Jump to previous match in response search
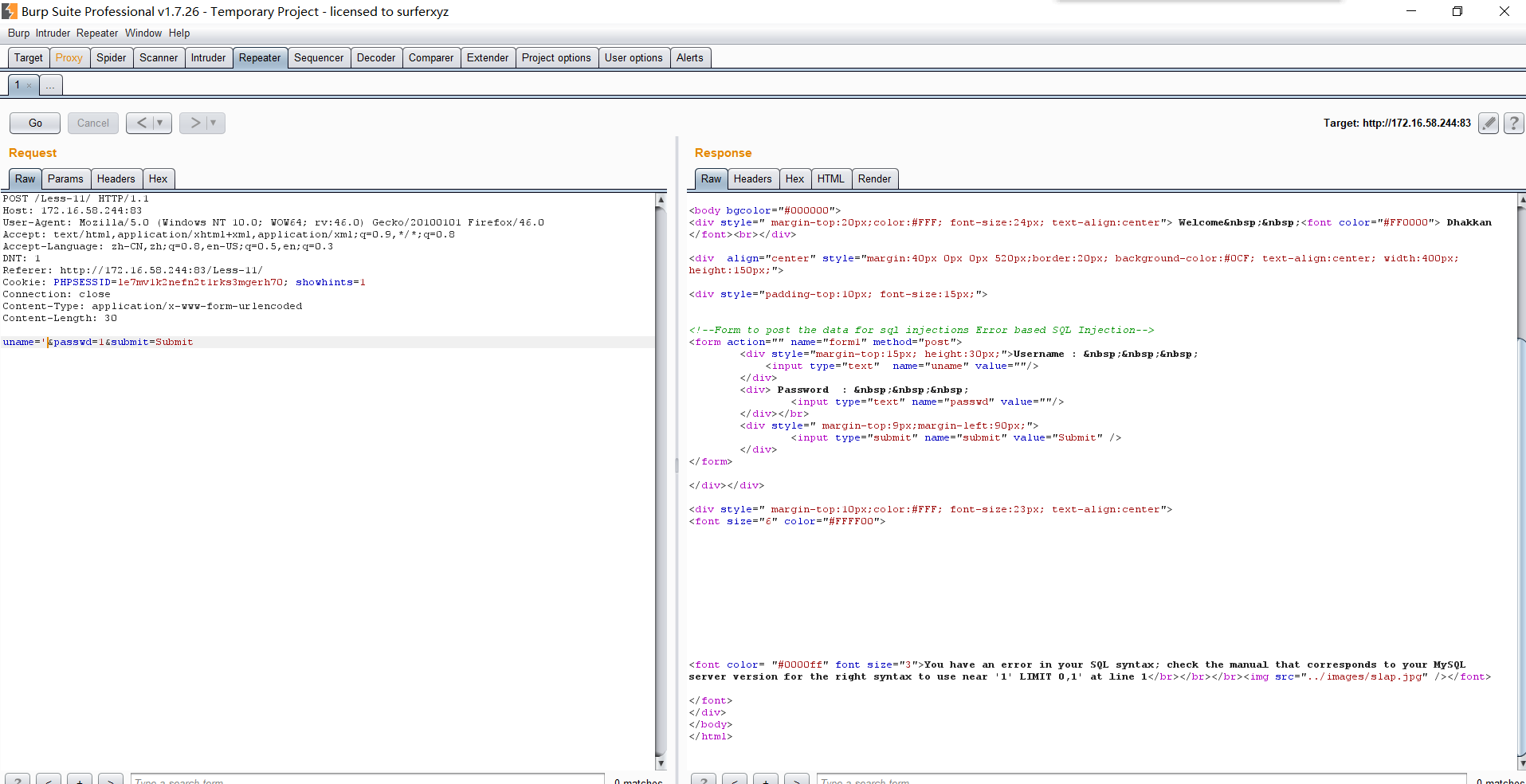The width and height of the screenshot is (1526, 784). coord(735,778)
